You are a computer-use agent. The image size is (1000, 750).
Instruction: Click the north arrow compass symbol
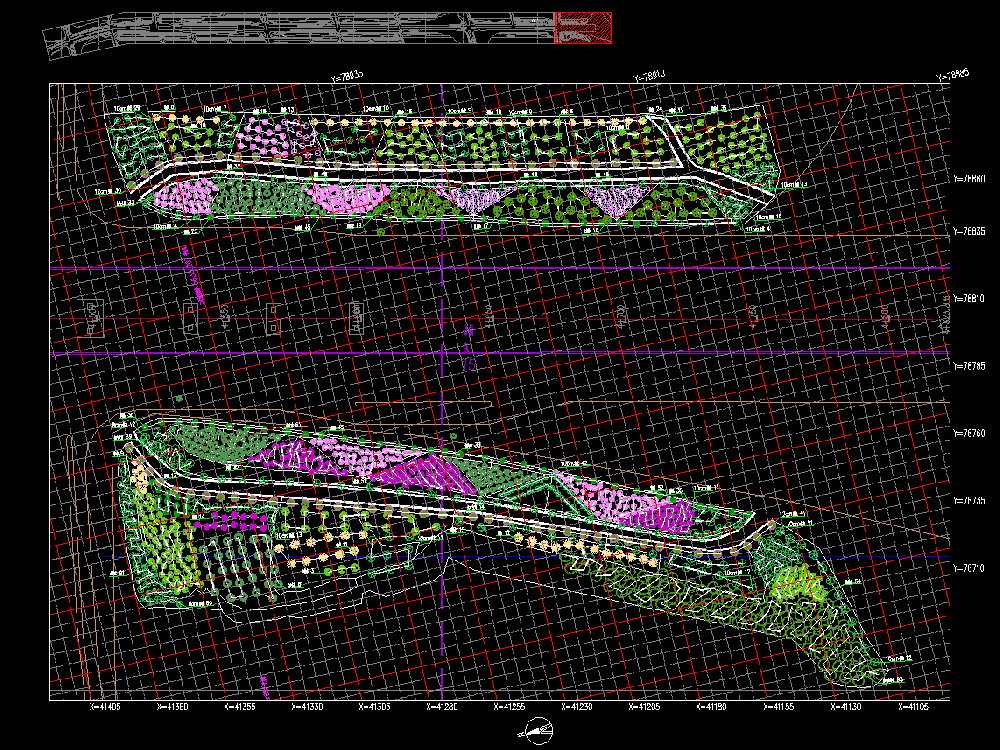tap(538, 733)
